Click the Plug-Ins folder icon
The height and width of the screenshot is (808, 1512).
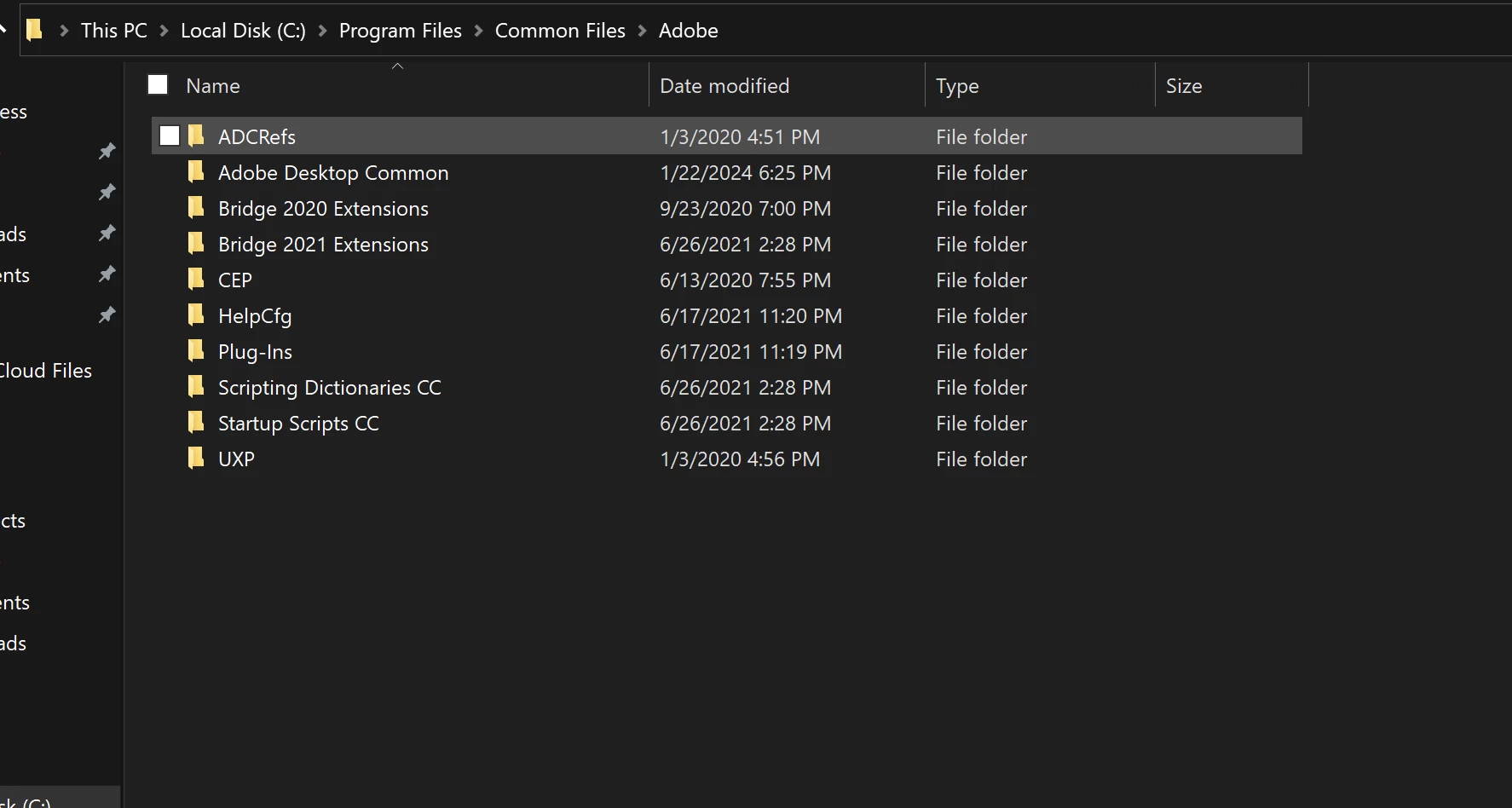tap(196, 350)
